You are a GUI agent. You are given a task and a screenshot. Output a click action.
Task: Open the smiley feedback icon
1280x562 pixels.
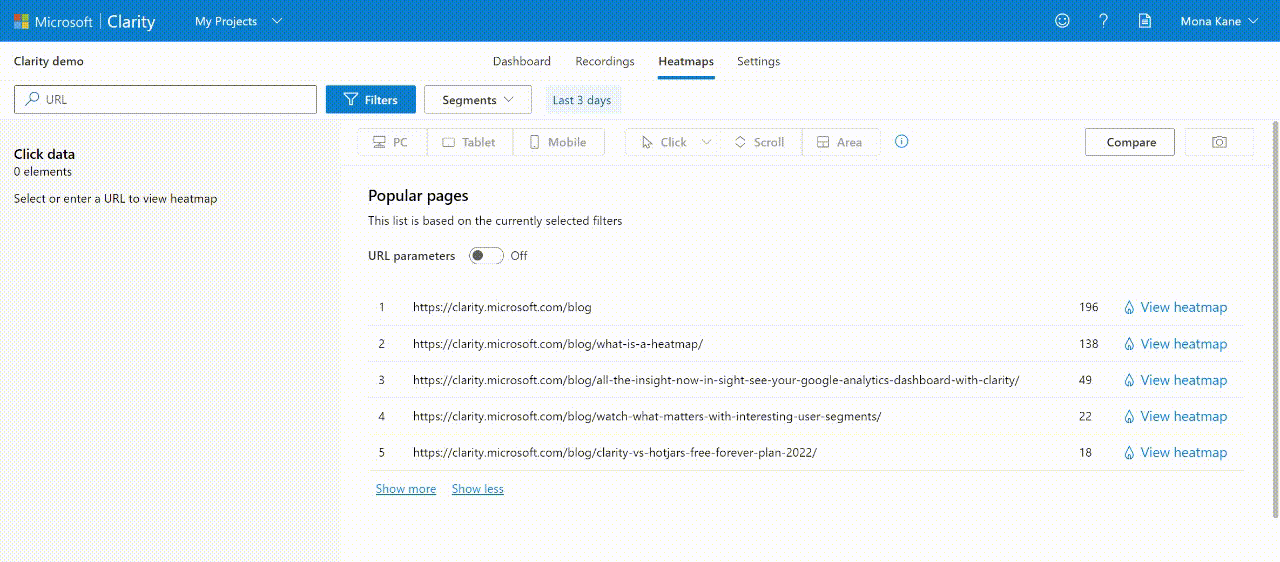pos(1062,21)
